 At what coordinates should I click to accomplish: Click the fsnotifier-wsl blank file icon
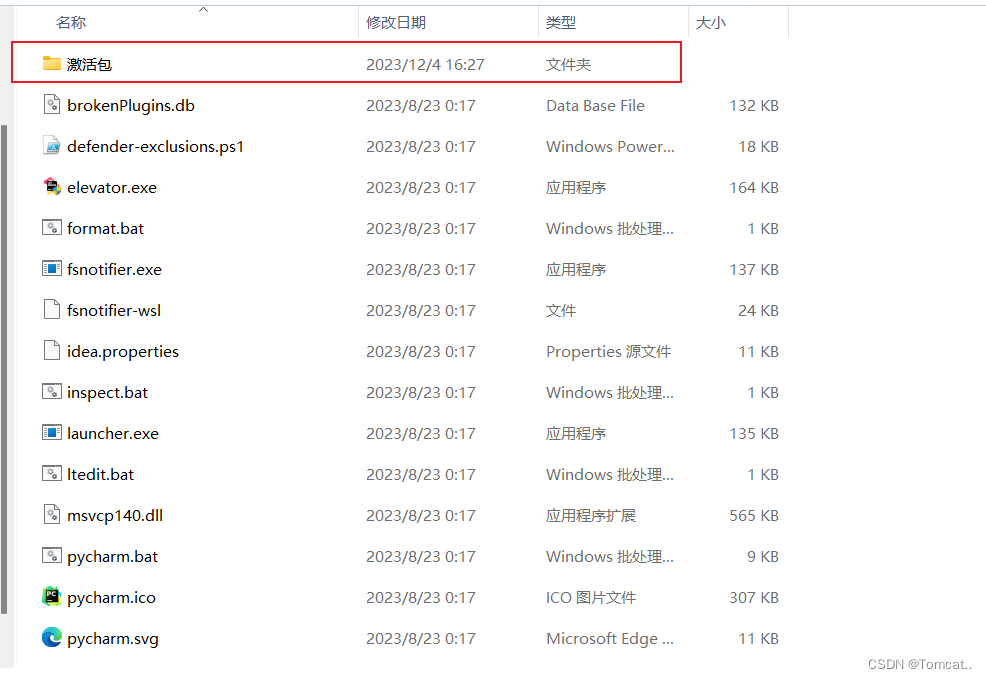pyautogui.click(x=52, y=309)
